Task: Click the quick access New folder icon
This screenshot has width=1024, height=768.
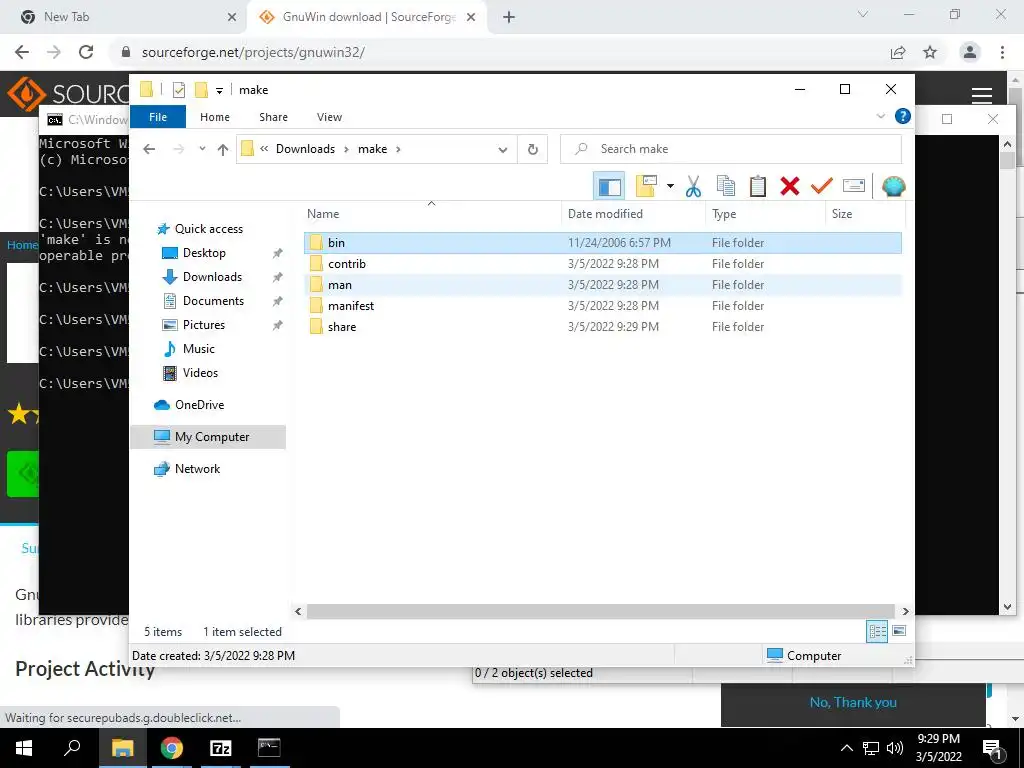Action: [x=201, y=90]
